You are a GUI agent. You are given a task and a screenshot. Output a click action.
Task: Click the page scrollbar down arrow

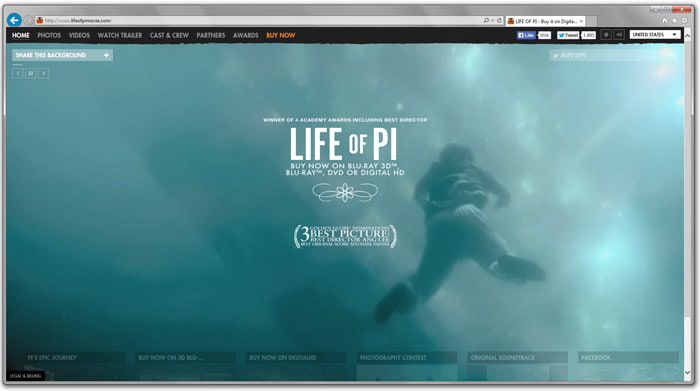click(x=688, y=372)
